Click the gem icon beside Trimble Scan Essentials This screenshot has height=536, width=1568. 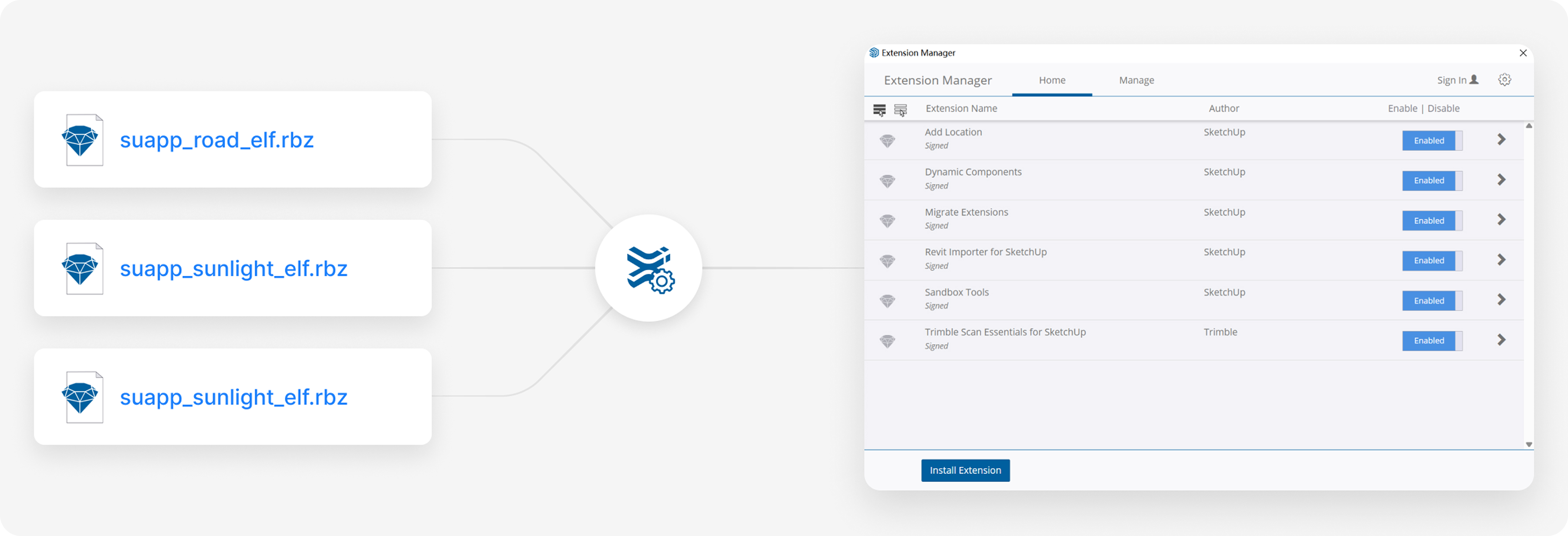point(888,341)
